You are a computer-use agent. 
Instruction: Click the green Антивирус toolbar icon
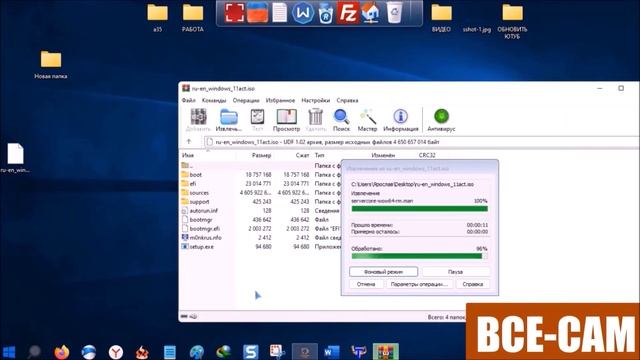coord(441,120)
